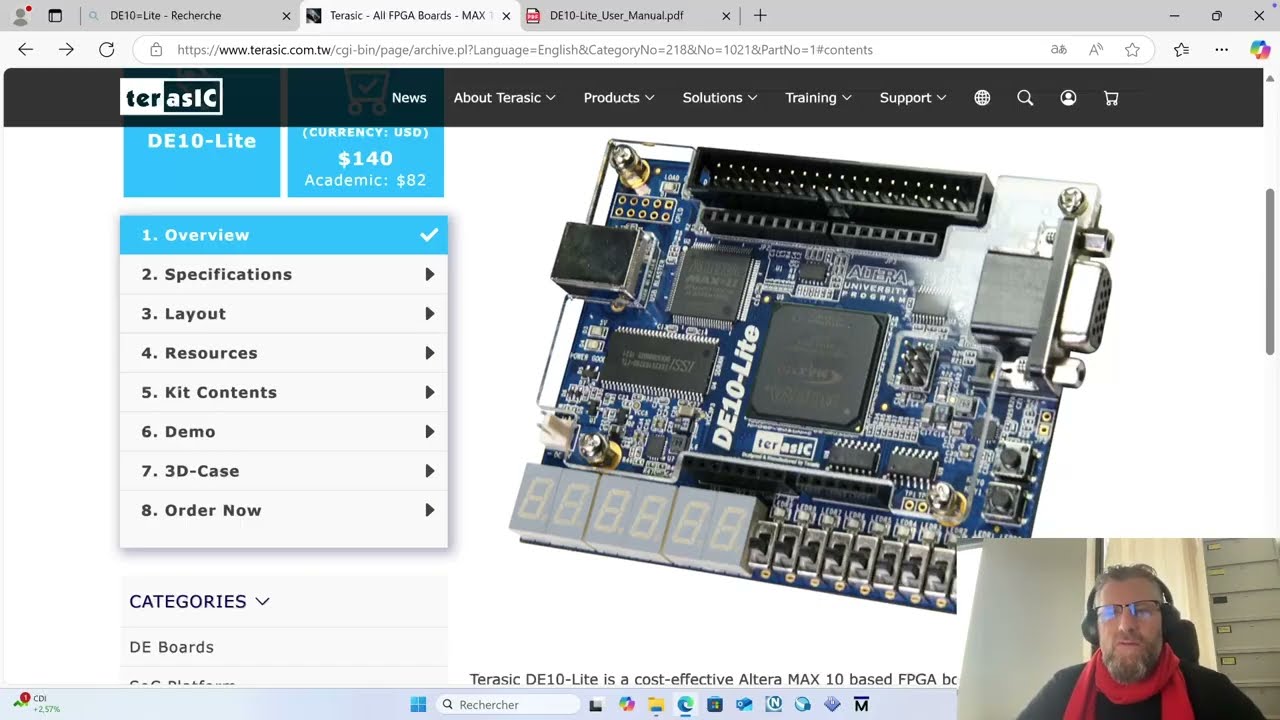Open Windows Start menu
Image resolution: width=1280 pixels, height=720 pixels.
tap(418, 704)
